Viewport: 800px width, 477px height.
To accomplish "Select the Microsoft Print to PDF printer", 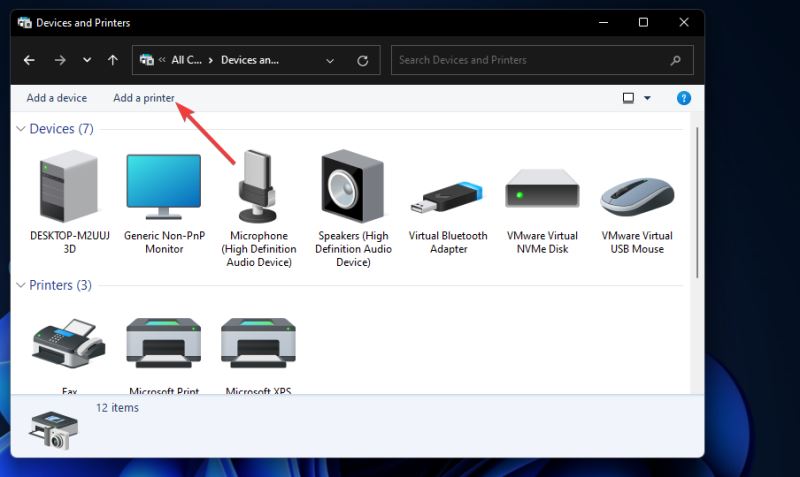I will click(163, 345).
